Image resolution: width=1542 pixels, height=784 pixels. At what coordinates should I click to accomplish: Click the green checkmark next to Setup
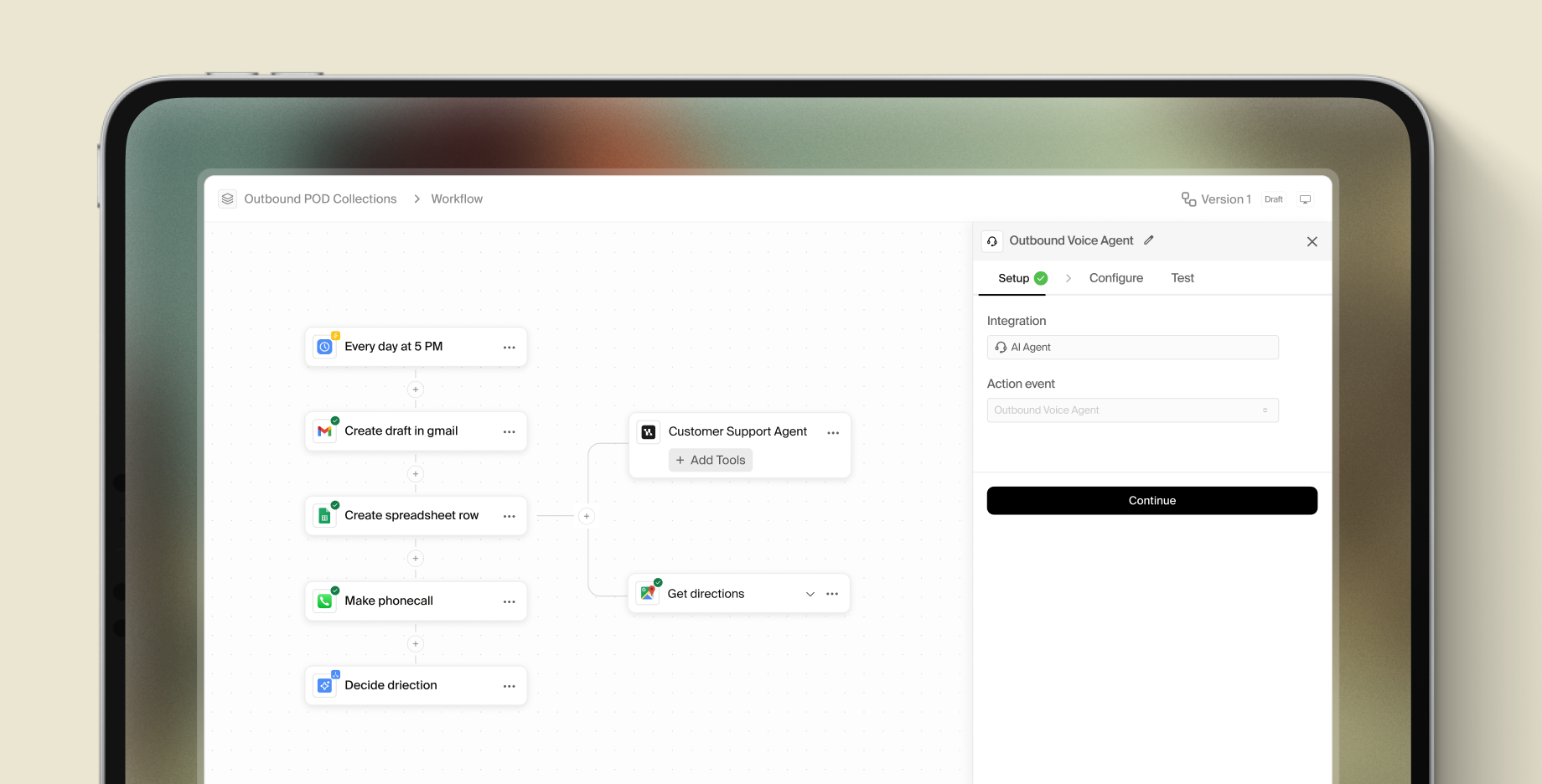(1040, 277)
